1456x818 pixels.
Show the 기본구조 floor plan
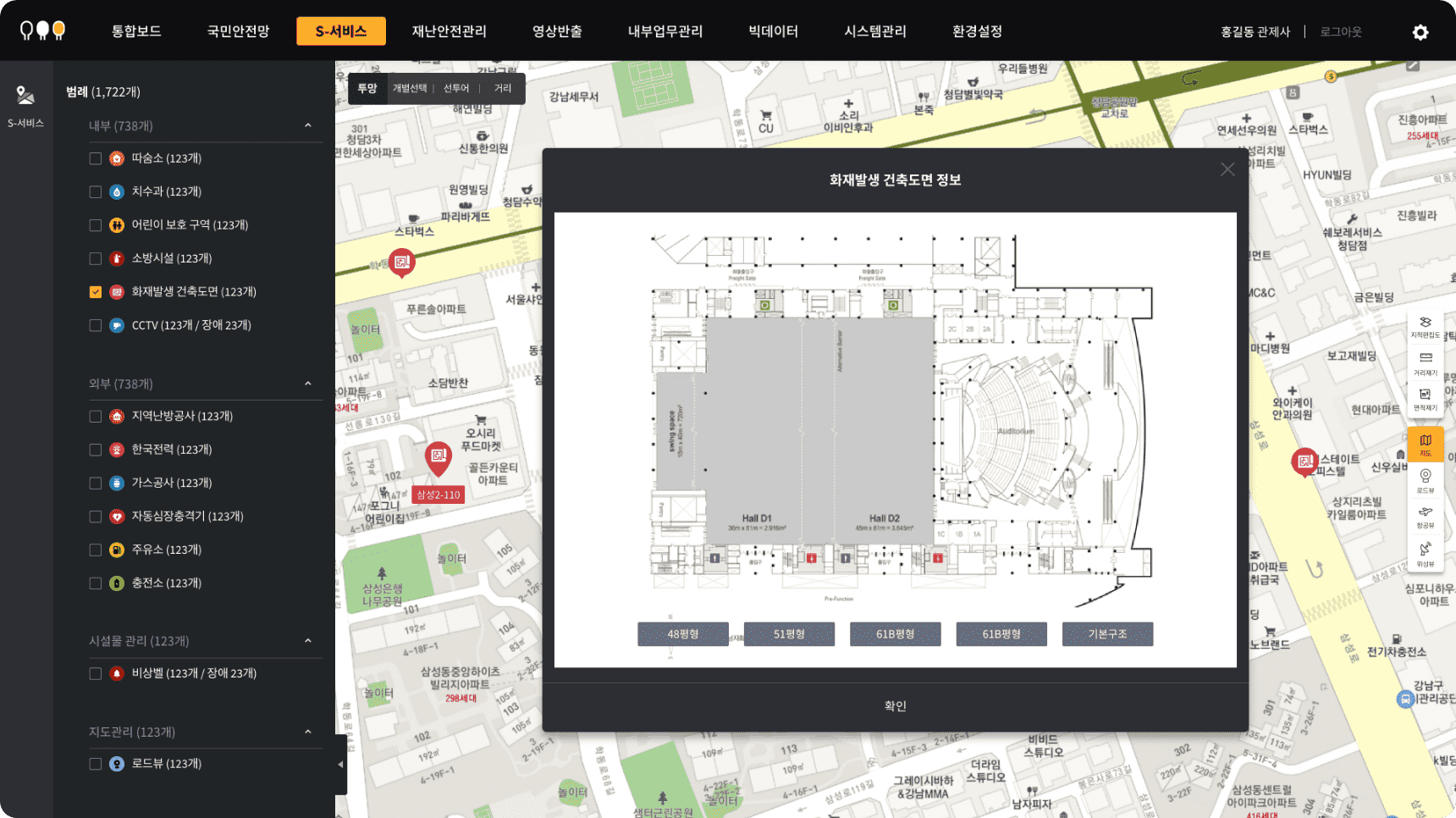pos(1107,634)
